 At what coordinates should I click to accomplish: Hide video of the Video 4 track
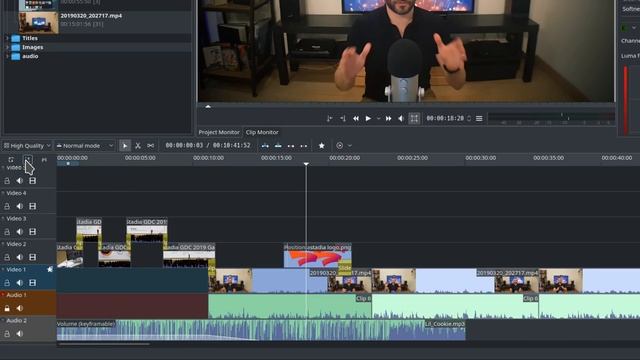pos(33,206)
